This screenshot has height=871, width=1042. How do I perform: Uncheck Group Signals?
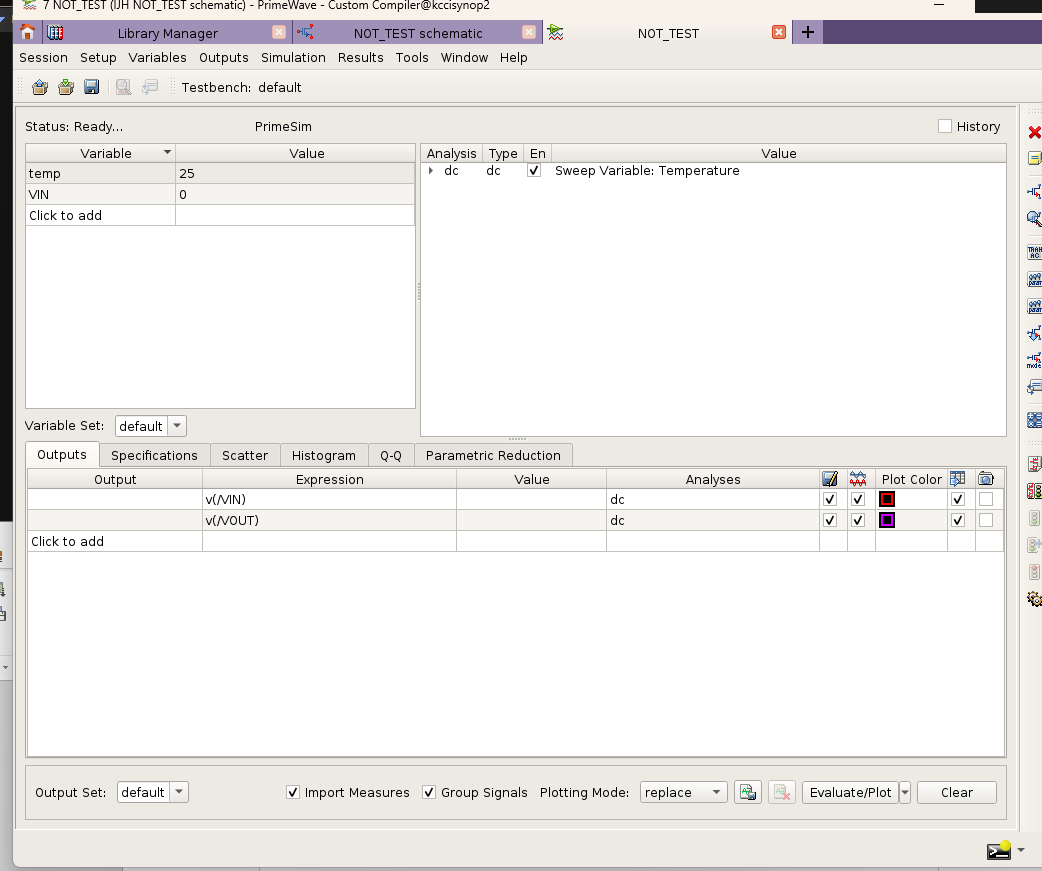(x=429, y=792)
